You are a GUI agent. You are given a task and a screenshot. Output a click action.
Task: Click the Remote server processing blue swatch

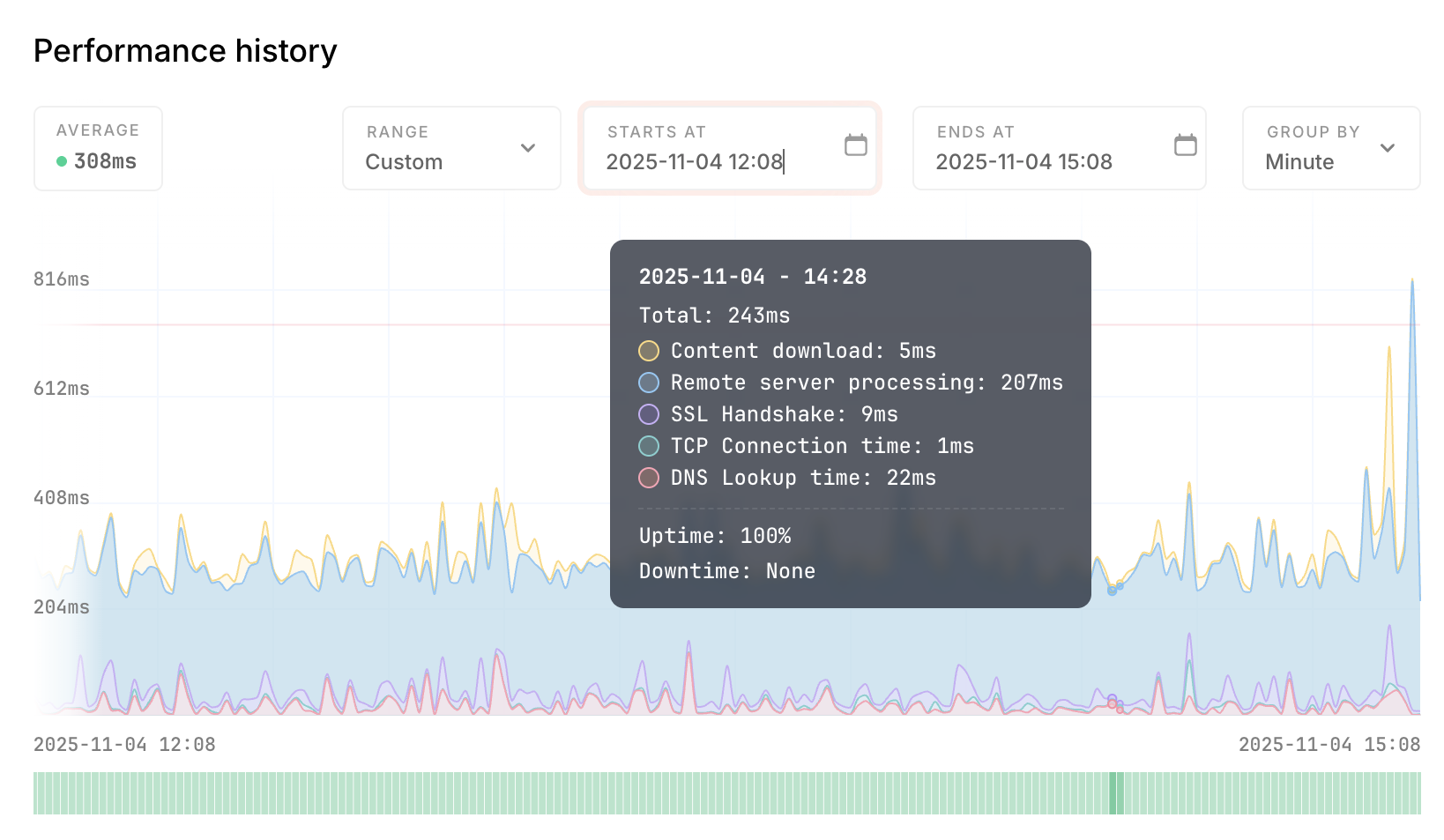click(649, 383)
